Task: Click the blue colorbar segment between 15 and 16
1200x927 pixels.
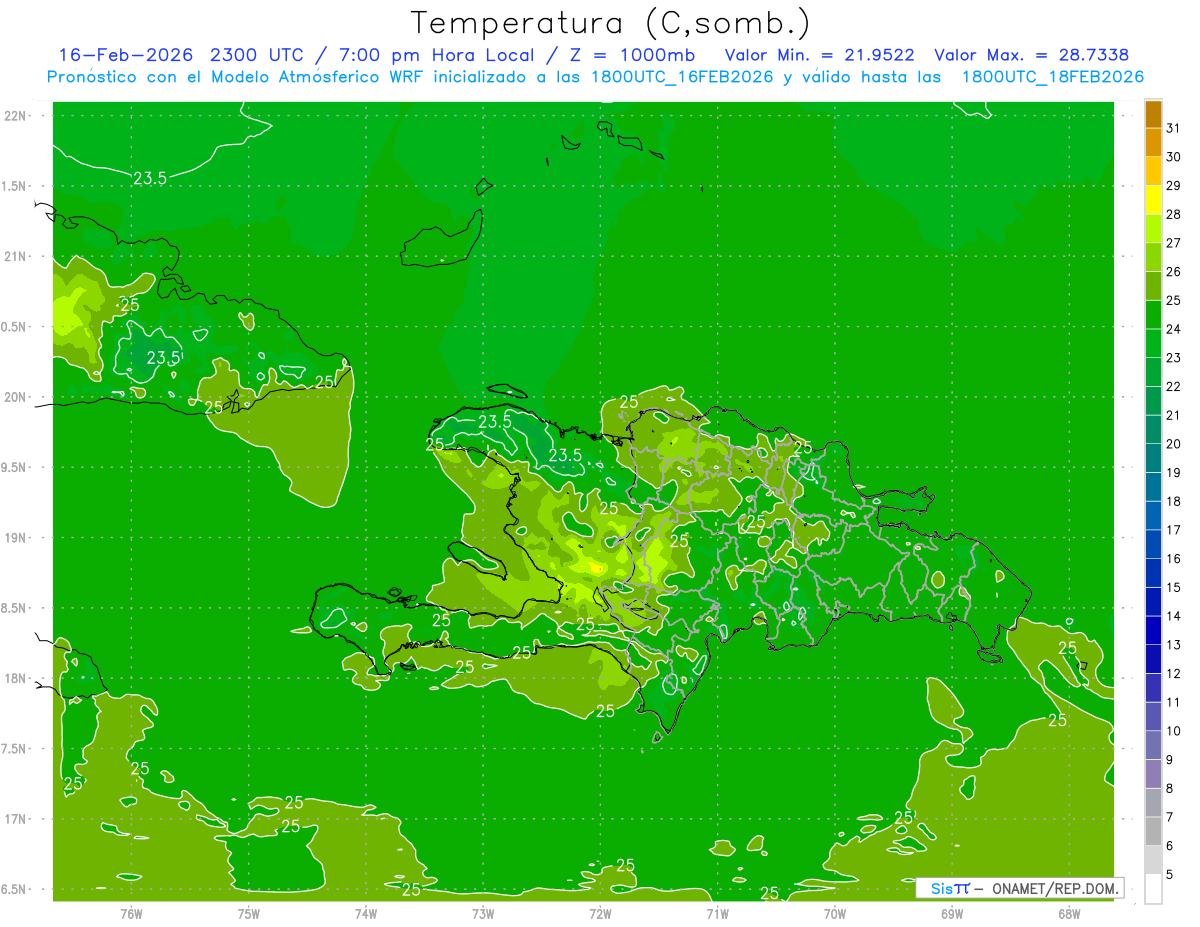Action: 1153,573
